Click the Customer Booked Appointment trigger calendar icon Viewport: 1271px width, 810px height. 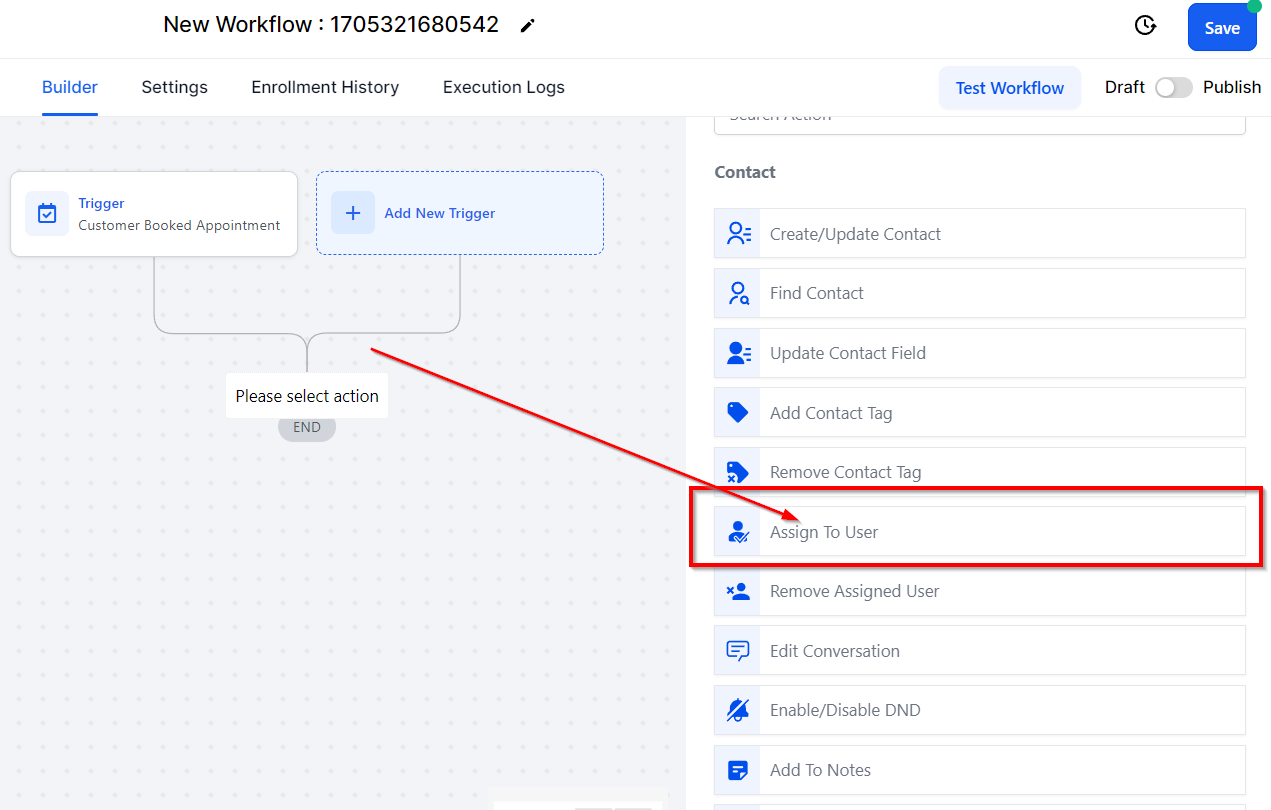tap(47, 213)
